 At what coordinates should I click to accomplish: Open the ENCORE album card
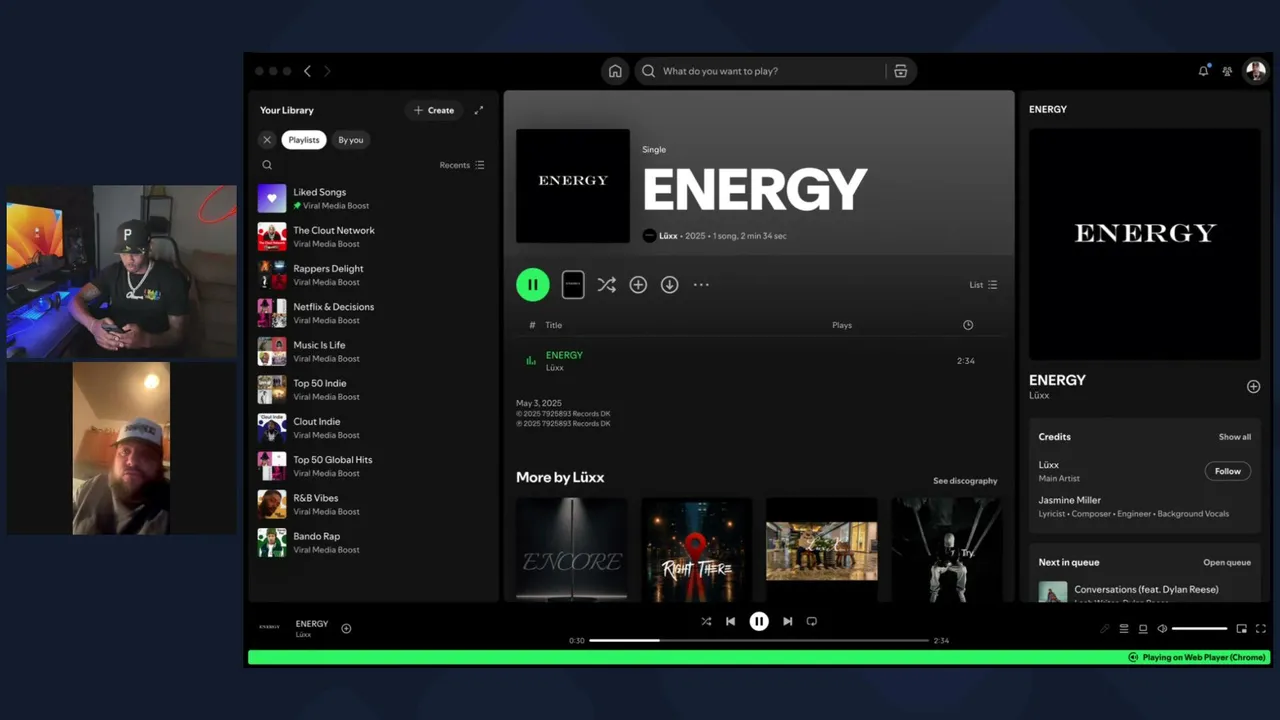pyautogui.click(x=572, y=550)
